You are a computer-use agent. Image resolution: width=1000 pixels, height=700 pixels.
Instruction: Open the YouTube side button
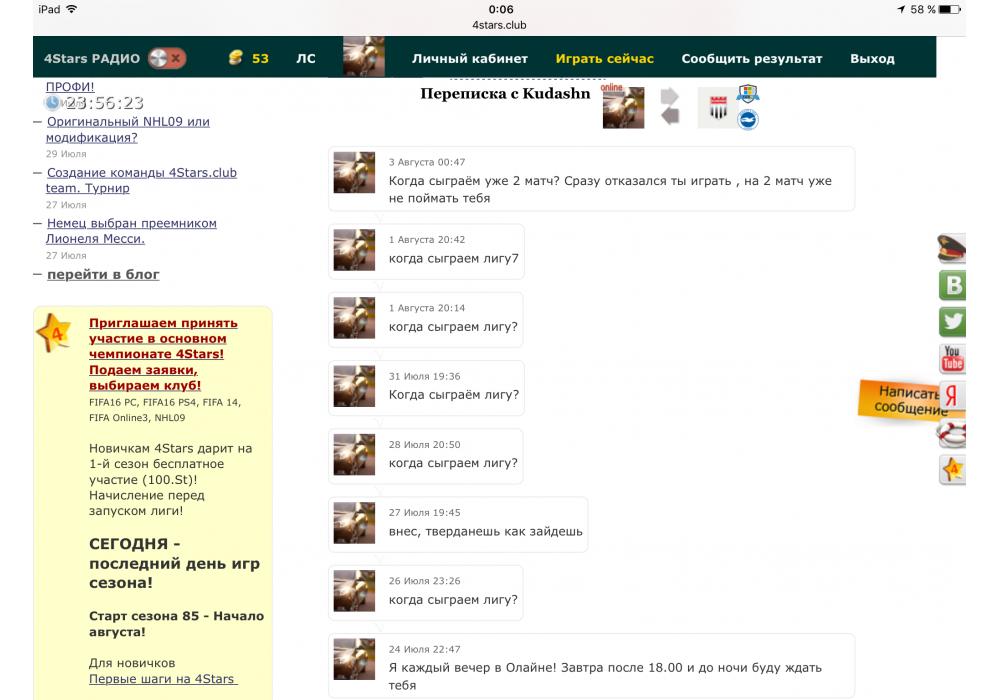click(x=952, y=358)
